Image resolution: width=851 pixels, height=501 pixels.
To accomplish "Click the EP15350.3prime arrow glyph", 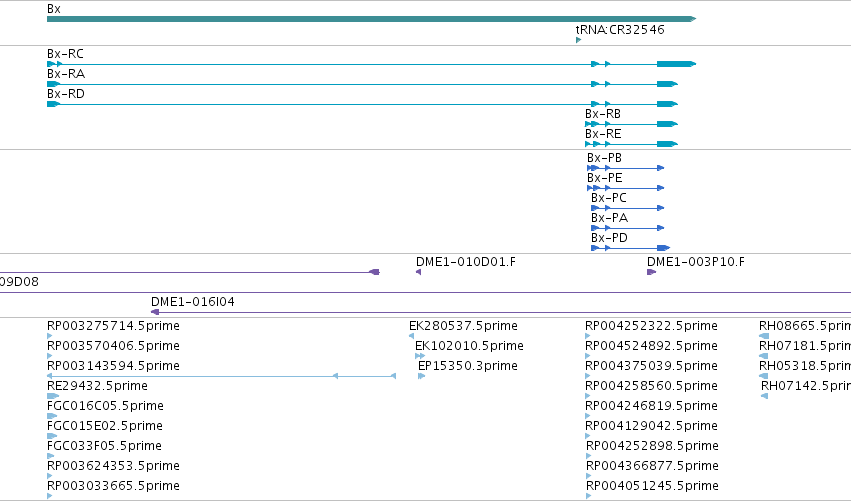I will pyautogui.click(x=422, y=376).
